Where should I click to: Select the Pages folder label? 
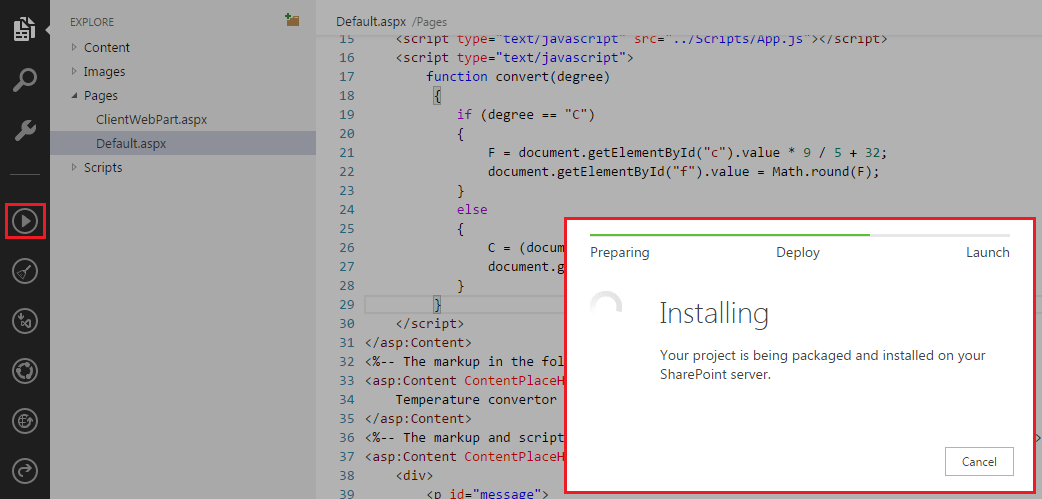101,96
